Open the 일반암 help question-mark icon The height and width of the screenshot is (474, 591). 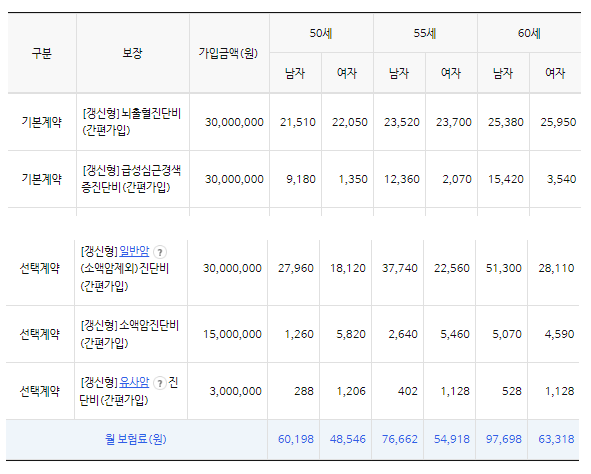(x=160, y=252)
